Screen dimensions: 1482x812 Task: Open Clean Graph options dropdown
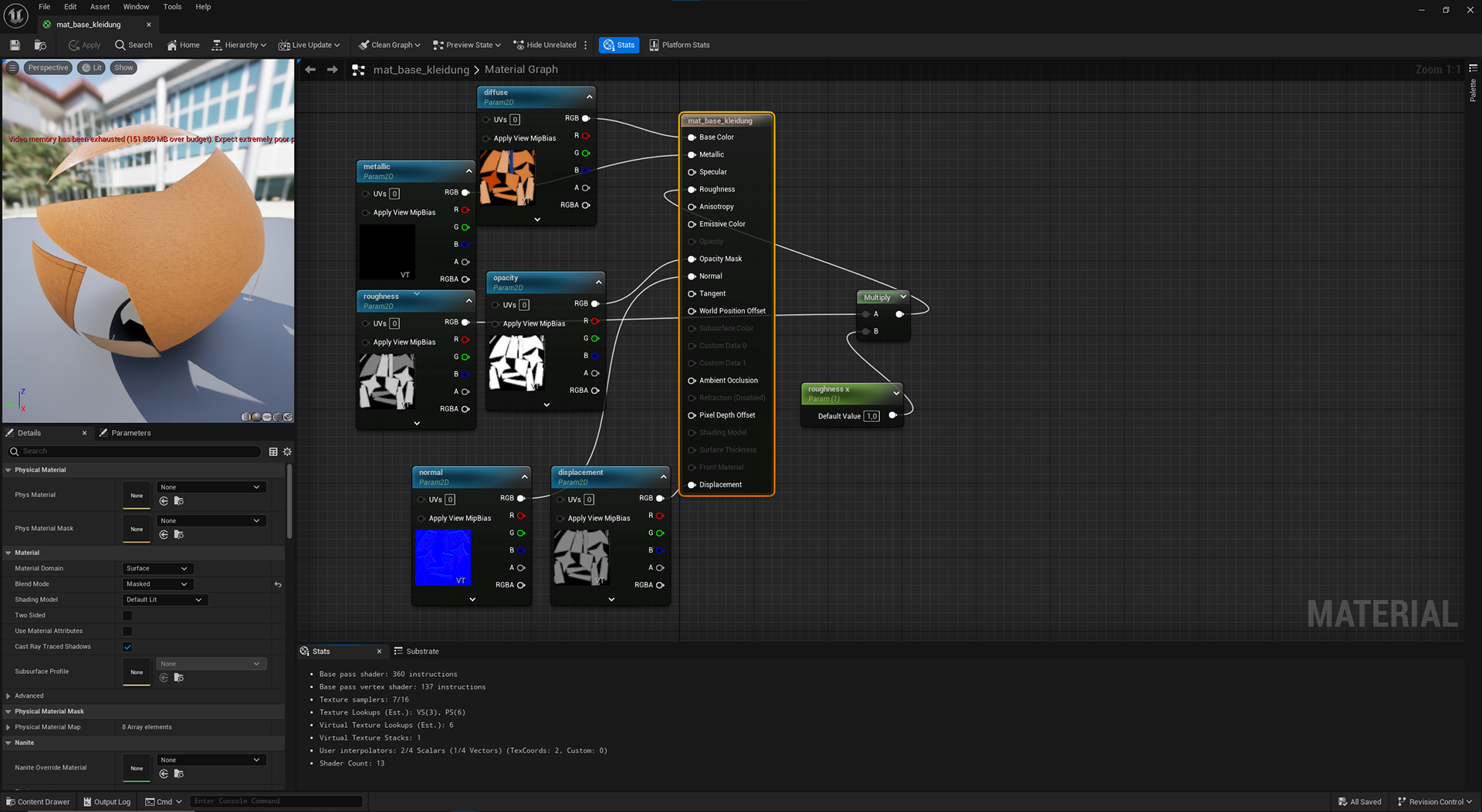click(389, 45)
